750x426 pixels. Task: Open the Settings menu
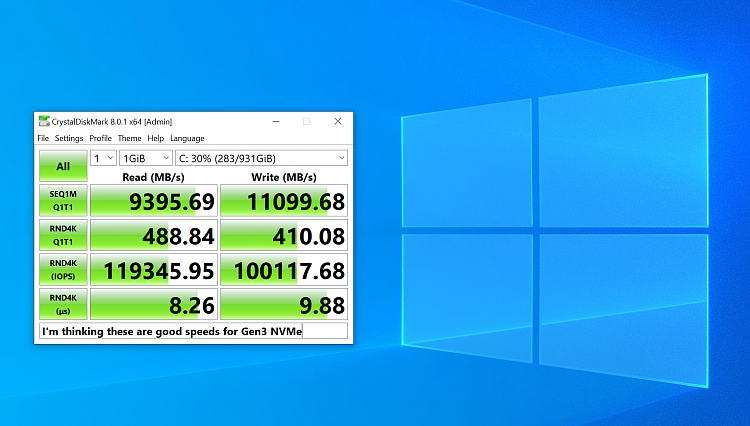[x=69, y=138]
